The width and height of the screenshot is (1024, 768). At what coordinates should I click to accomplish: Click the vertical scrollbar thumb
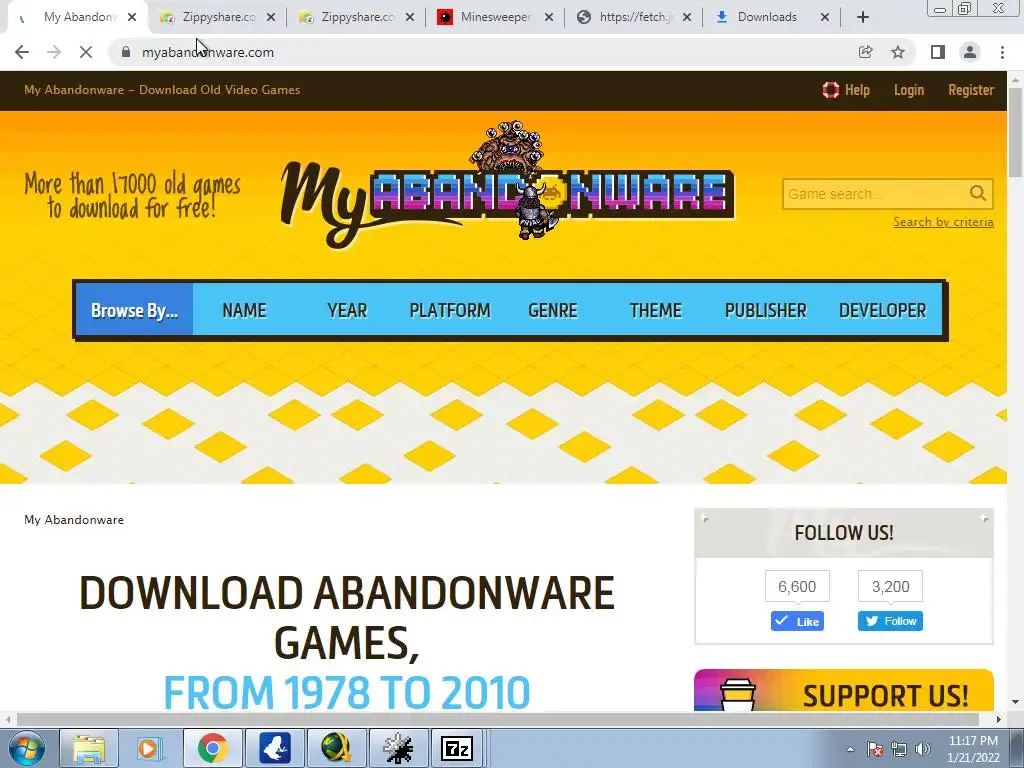1016,131
